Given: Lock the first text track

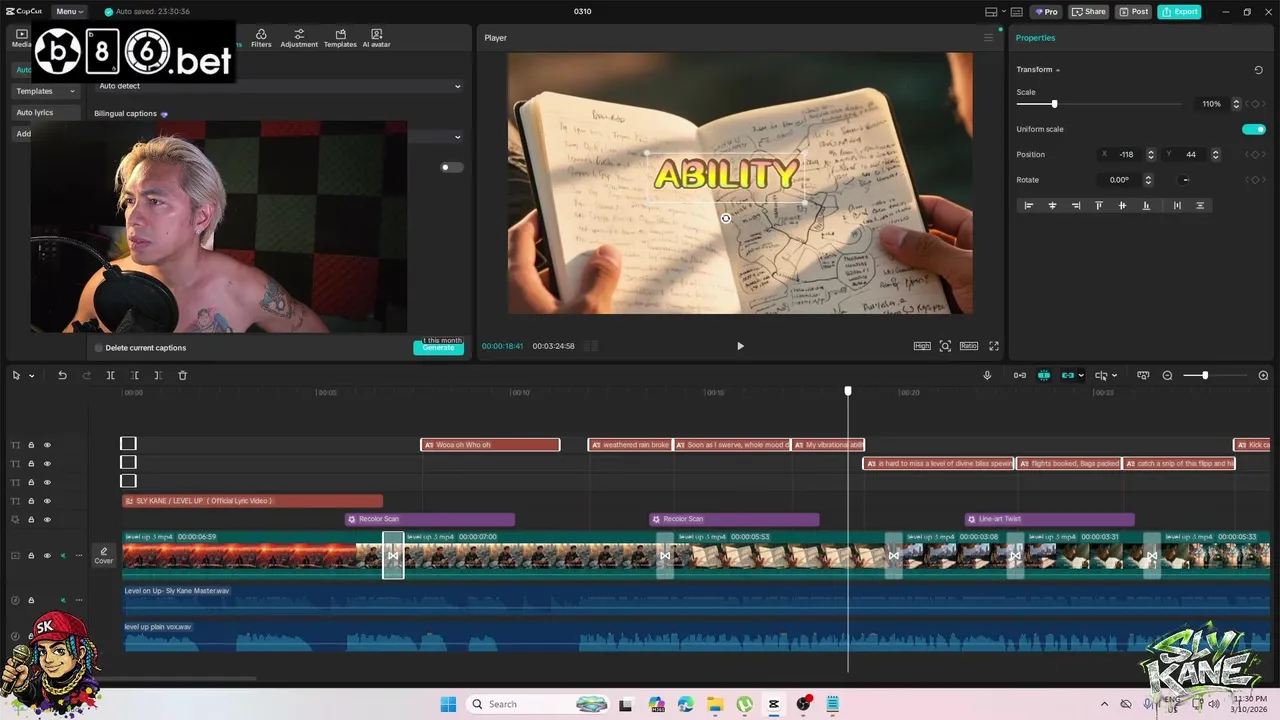Looking at the screenshot, I should (31, 445).
